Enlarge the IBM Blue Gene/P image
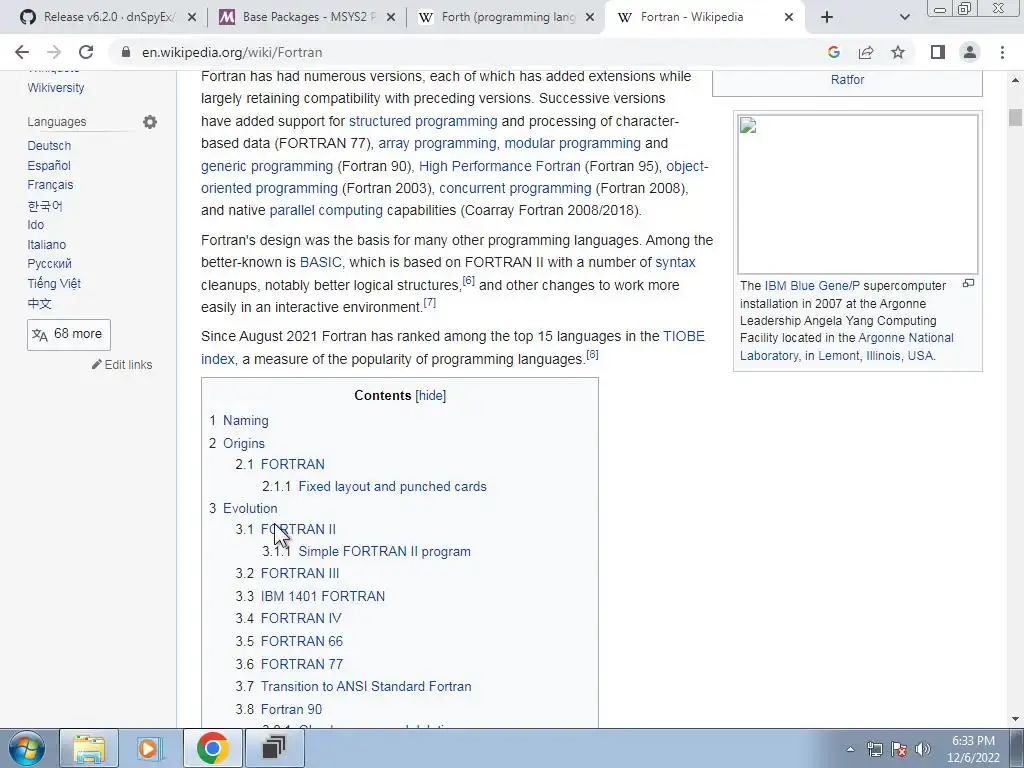The height and width of the screenshot is (768, 1024). tap(968, 283)
